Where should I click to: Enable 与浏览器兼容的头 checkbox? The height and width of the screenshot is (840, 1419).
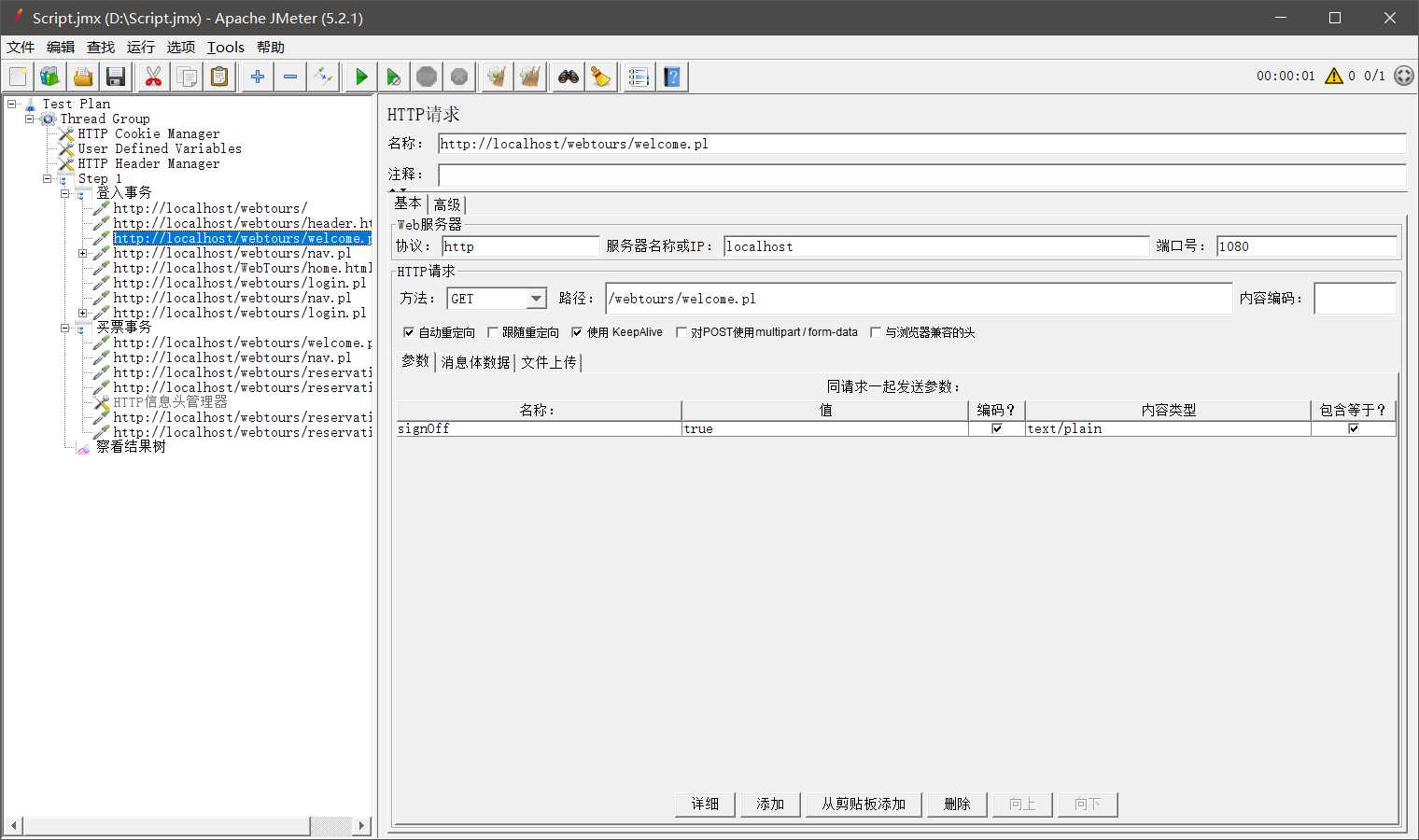point(875,332)
